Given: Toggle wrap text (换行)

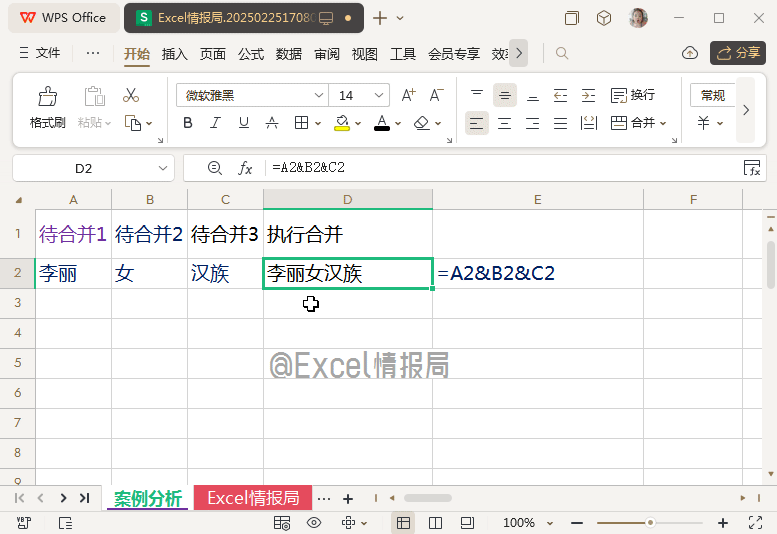Looking at the screenshot, I should click(x=632, y=95).
